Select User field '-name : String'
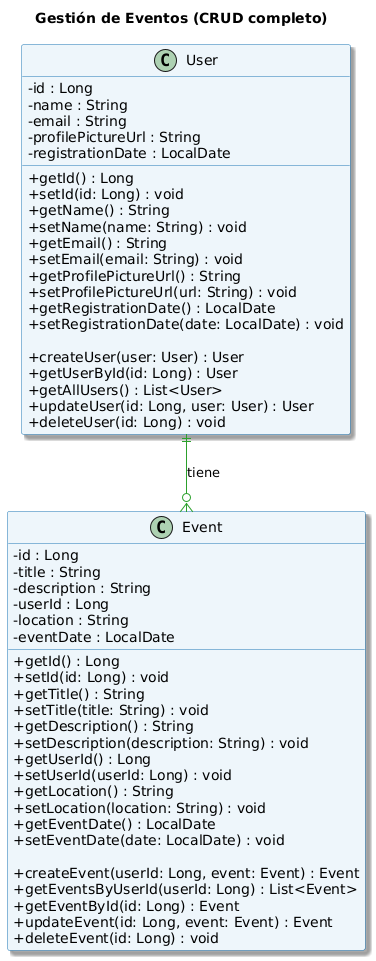The width and height of the screenshot is (376, 961). [77, 105]
